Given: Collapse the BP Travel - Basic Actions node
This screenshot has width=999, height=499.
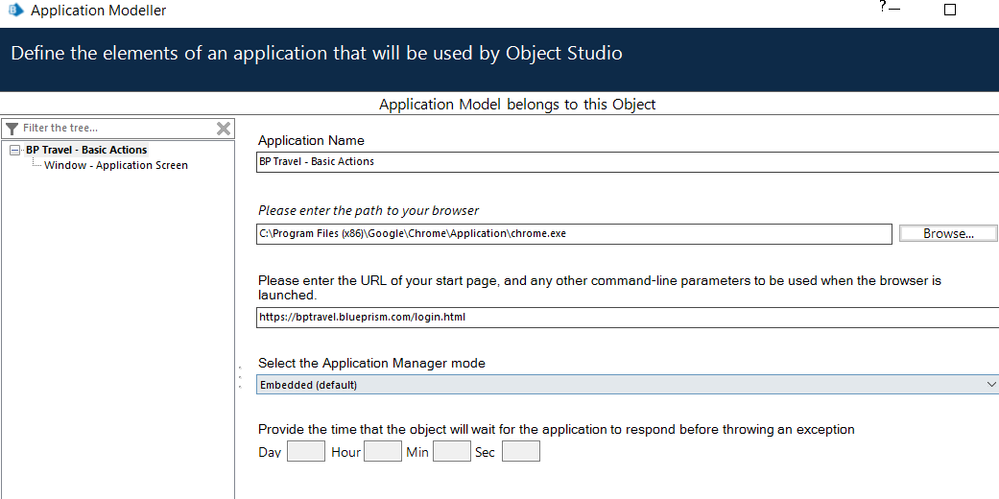Looking at the screenshot, I should (14, 150).
